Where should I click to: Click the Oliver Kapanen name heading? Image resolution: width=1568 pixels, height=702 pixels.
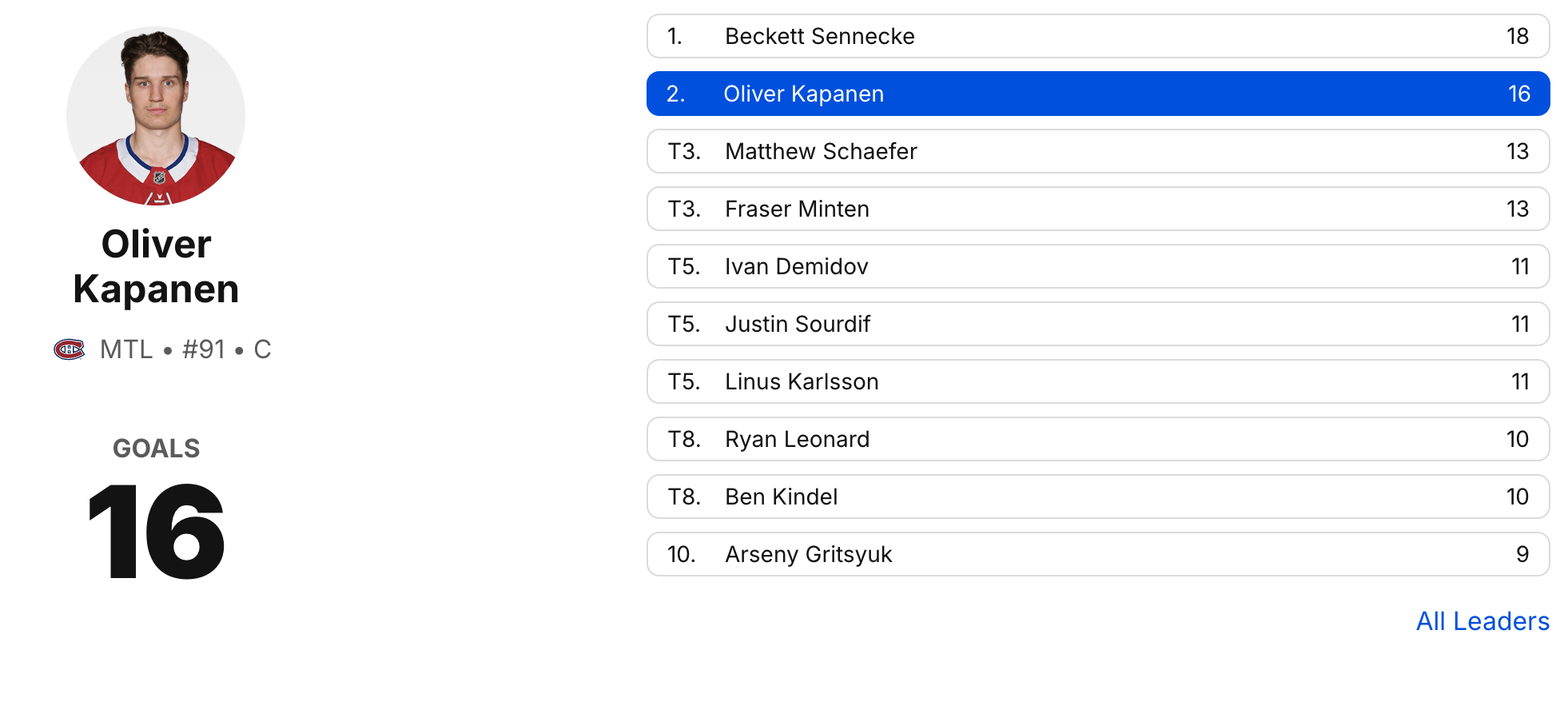pos(156,266)
